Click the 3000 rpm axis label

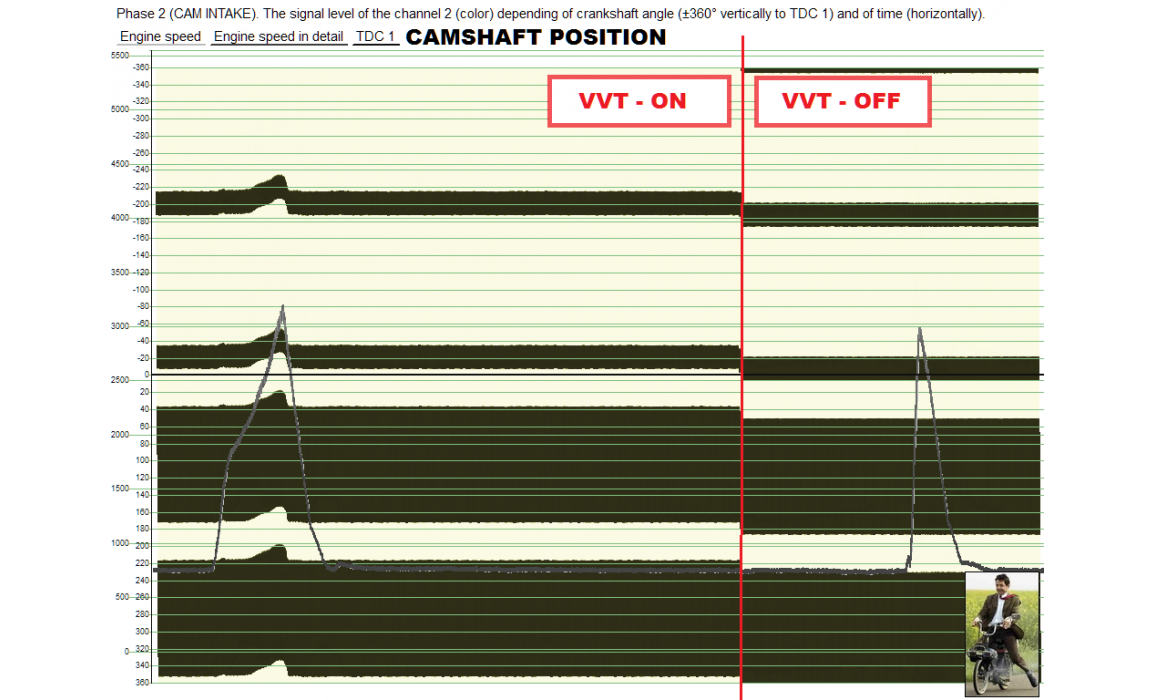coord(120,326)
